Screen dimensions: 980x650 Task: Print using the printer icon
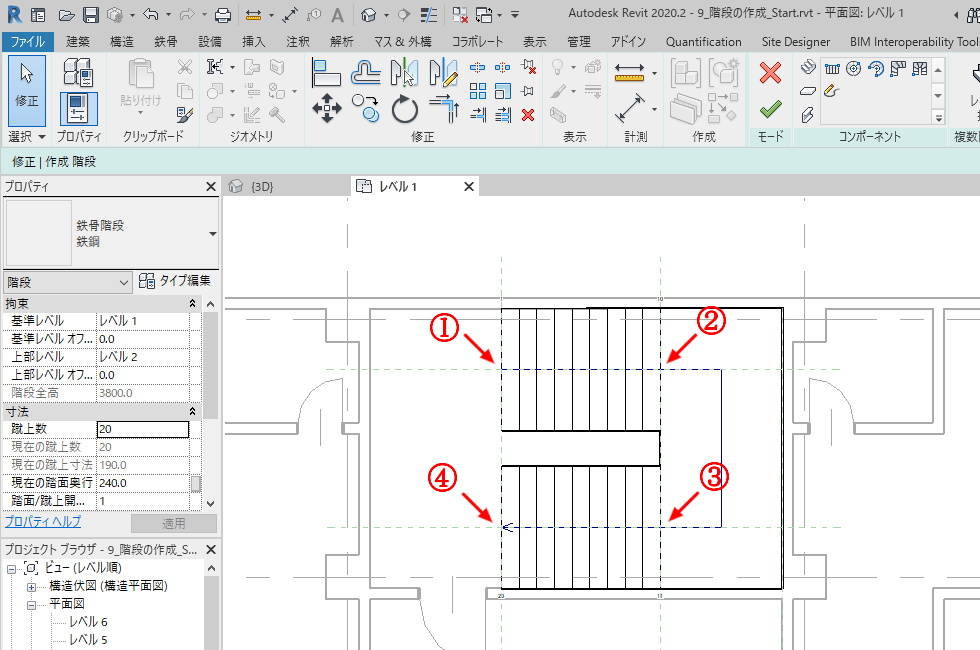point(222,14)
